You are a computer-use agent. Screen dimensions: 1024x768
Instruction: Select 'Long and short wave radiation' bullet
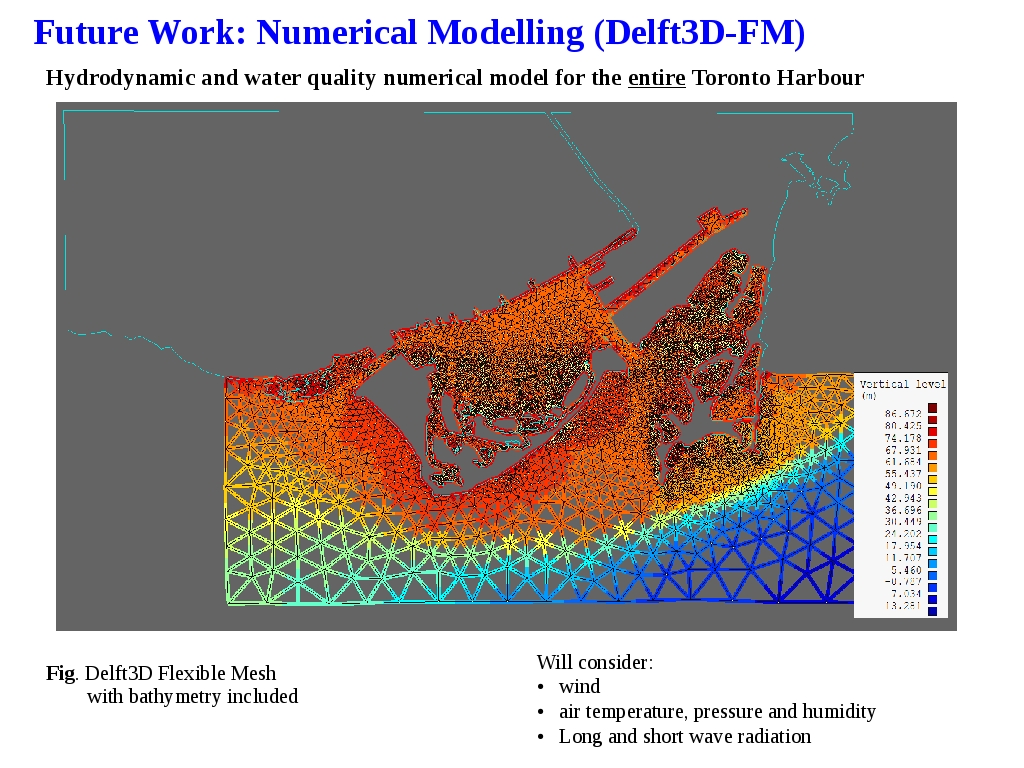coord(684,736)
